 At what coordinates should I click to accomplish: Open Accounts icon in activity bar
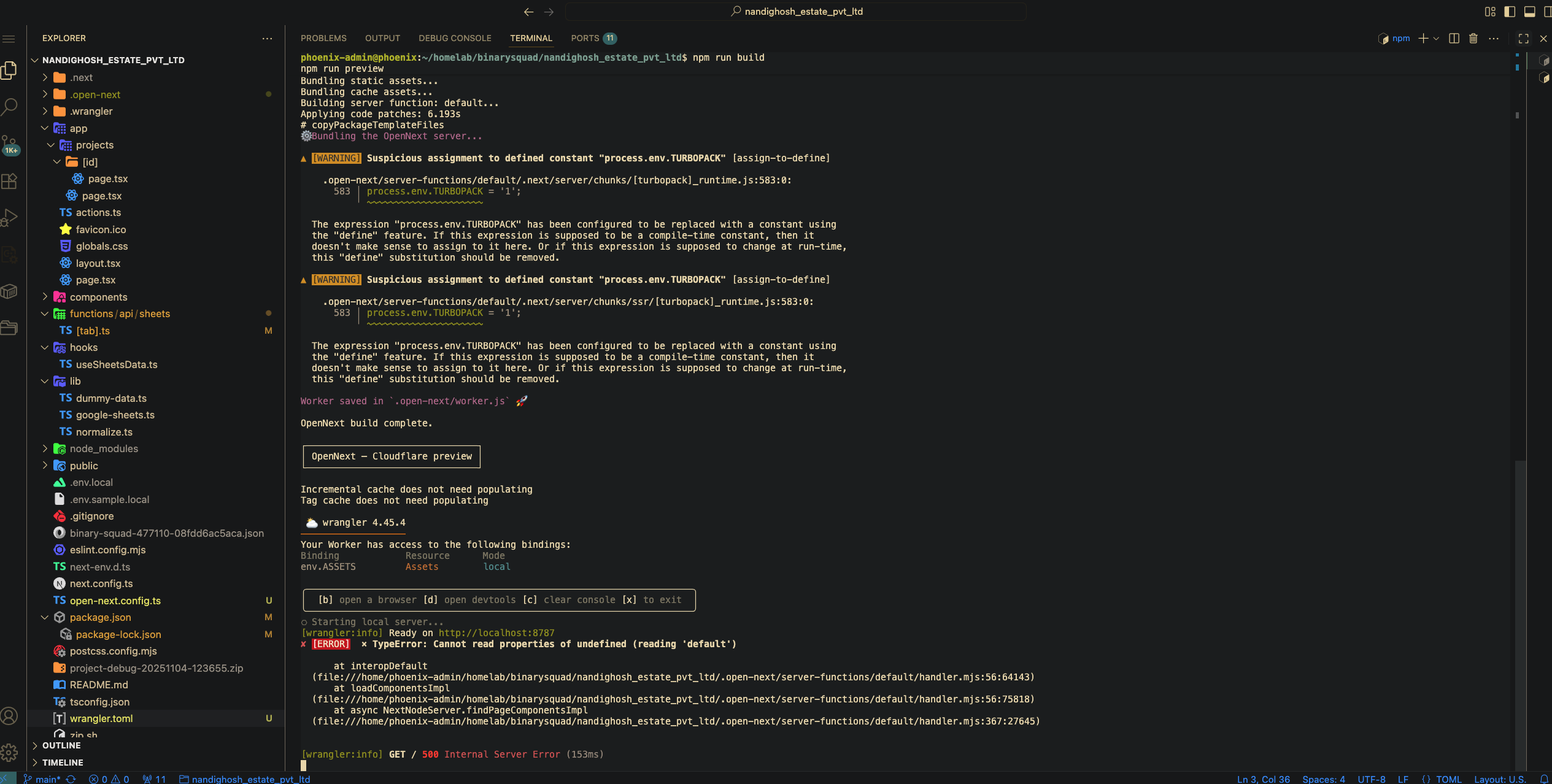coord(9,716)
